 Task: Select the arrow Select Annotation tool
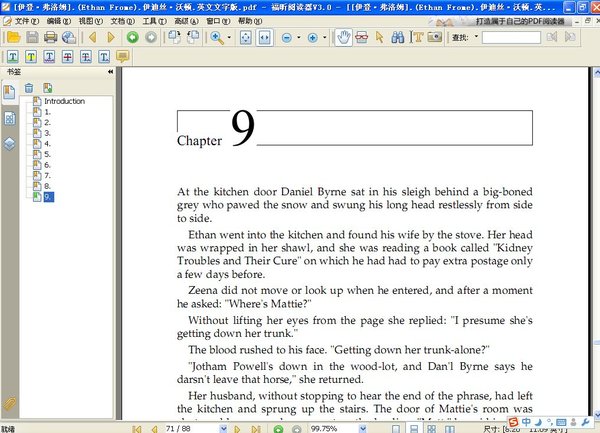tap(379, 37)
